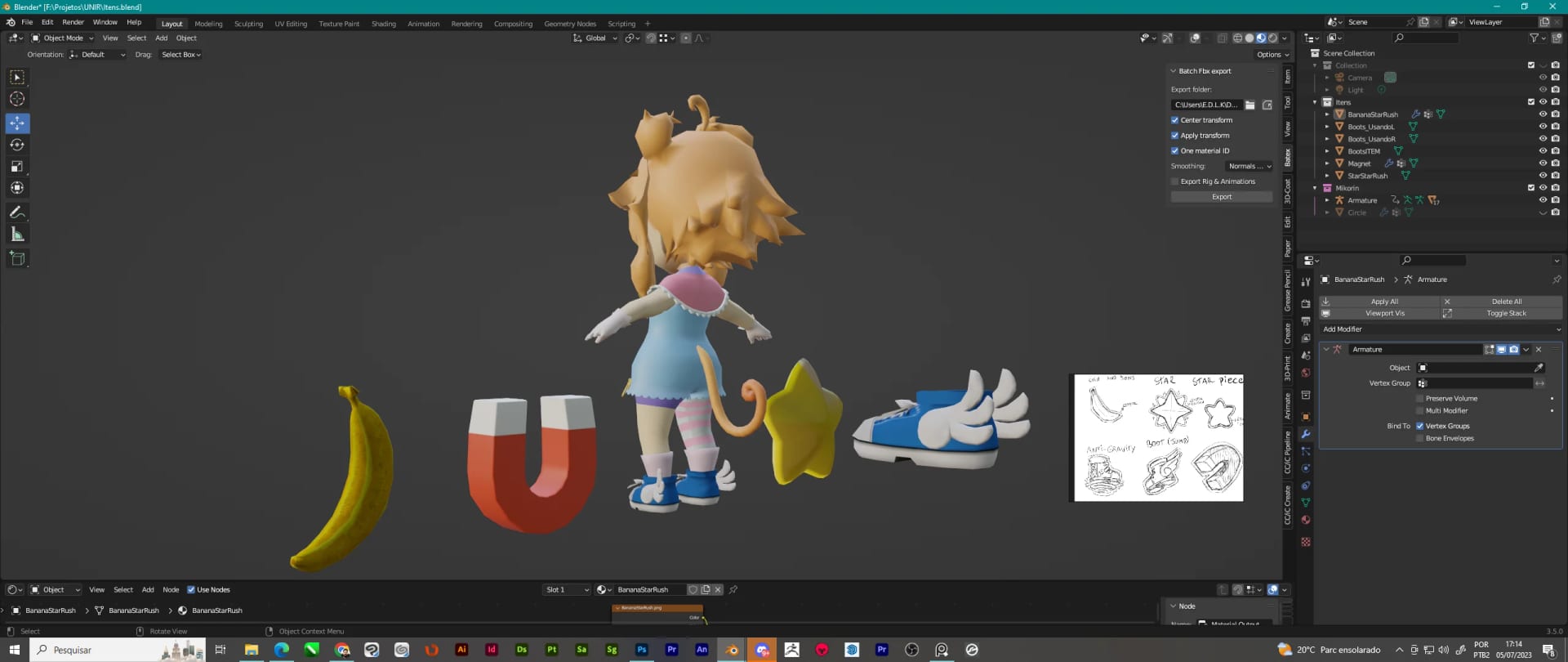Image resolution: width=1568 pixels, height=662 pixels.
Task: Open Photoshop from the Windows taskbar
Action: pos(642,650)
